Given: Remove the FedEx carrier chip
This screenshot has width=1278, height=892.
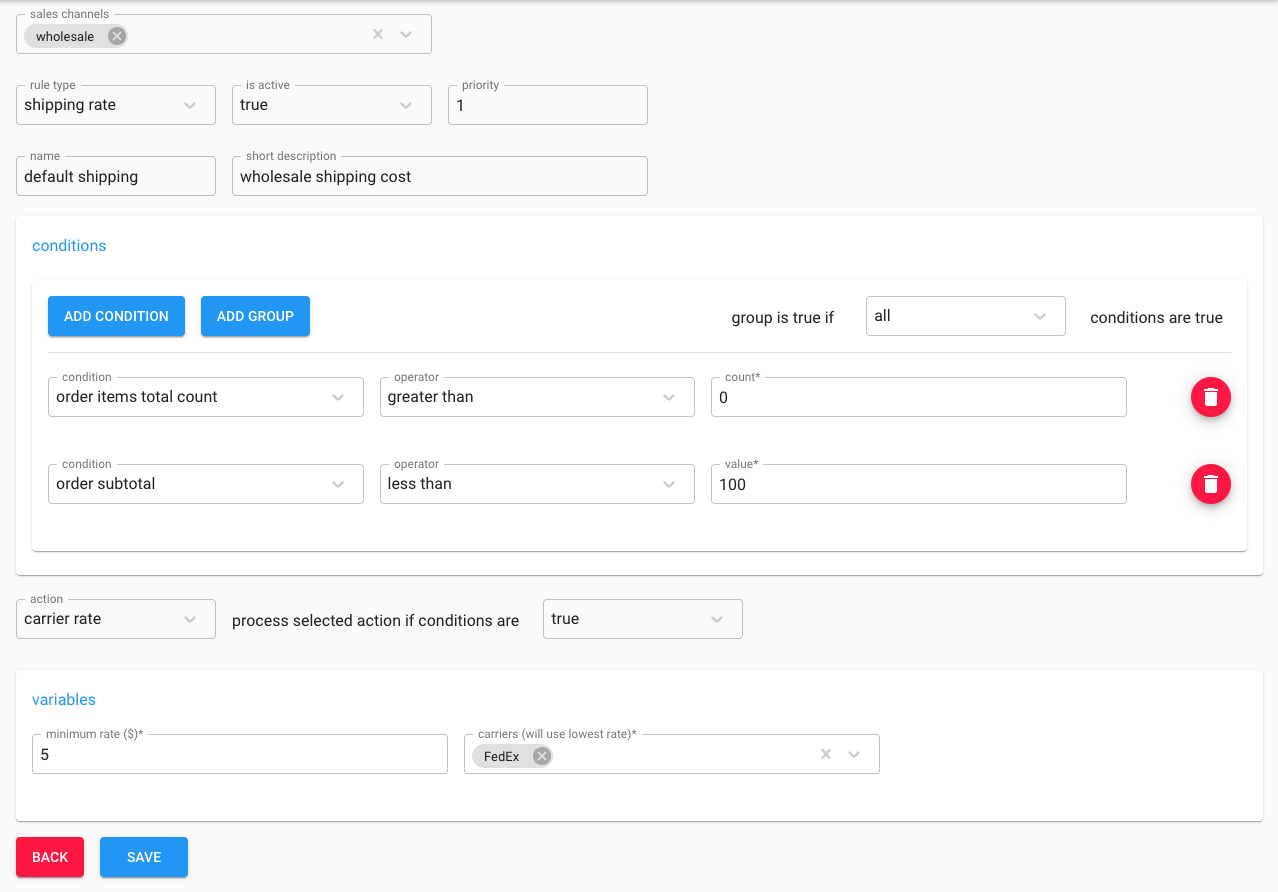Looking at the screenshot, I should point(541,756).
